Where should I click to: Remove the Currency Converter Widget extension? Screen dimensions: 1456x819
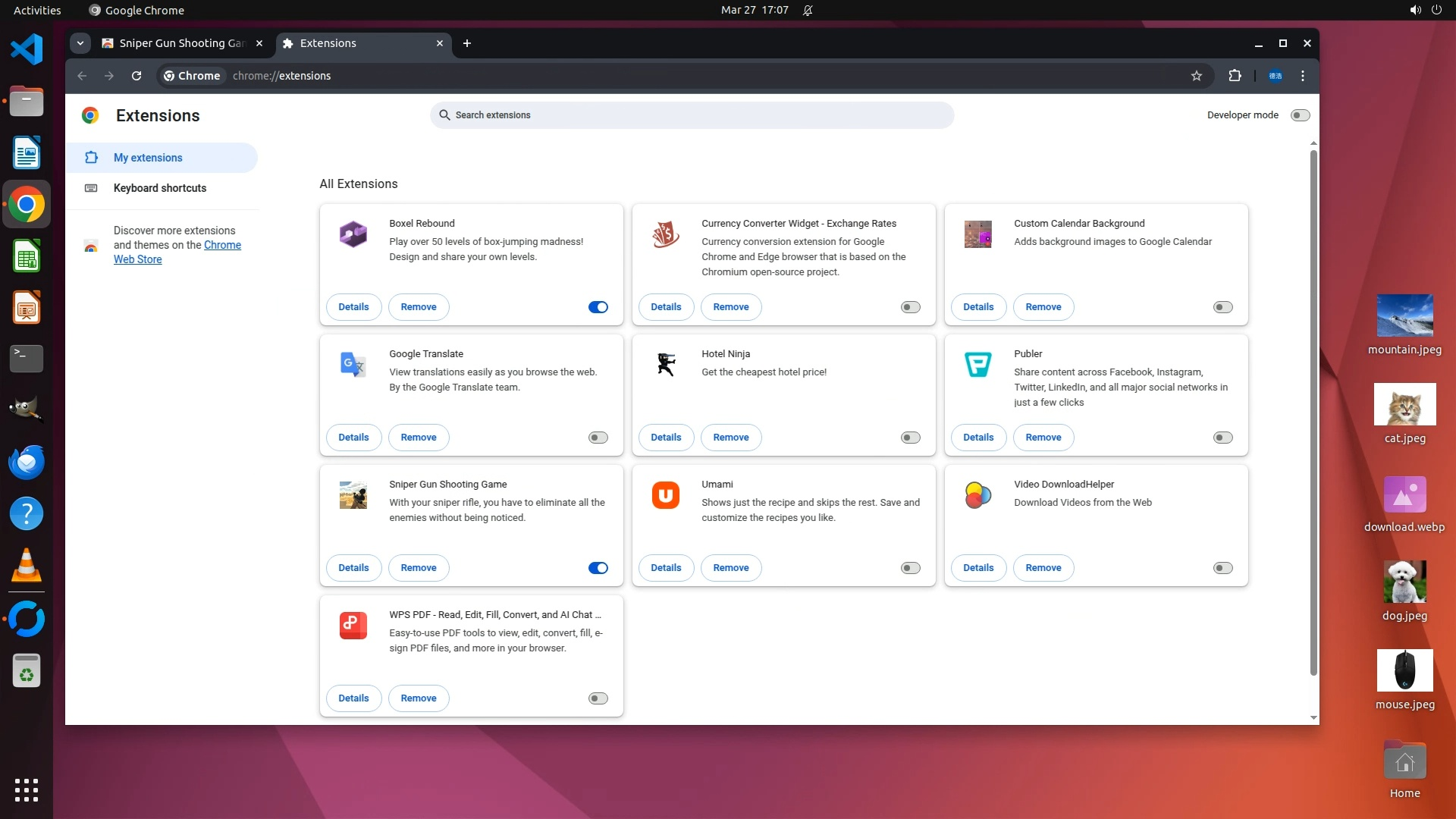(x=730, y=307)
